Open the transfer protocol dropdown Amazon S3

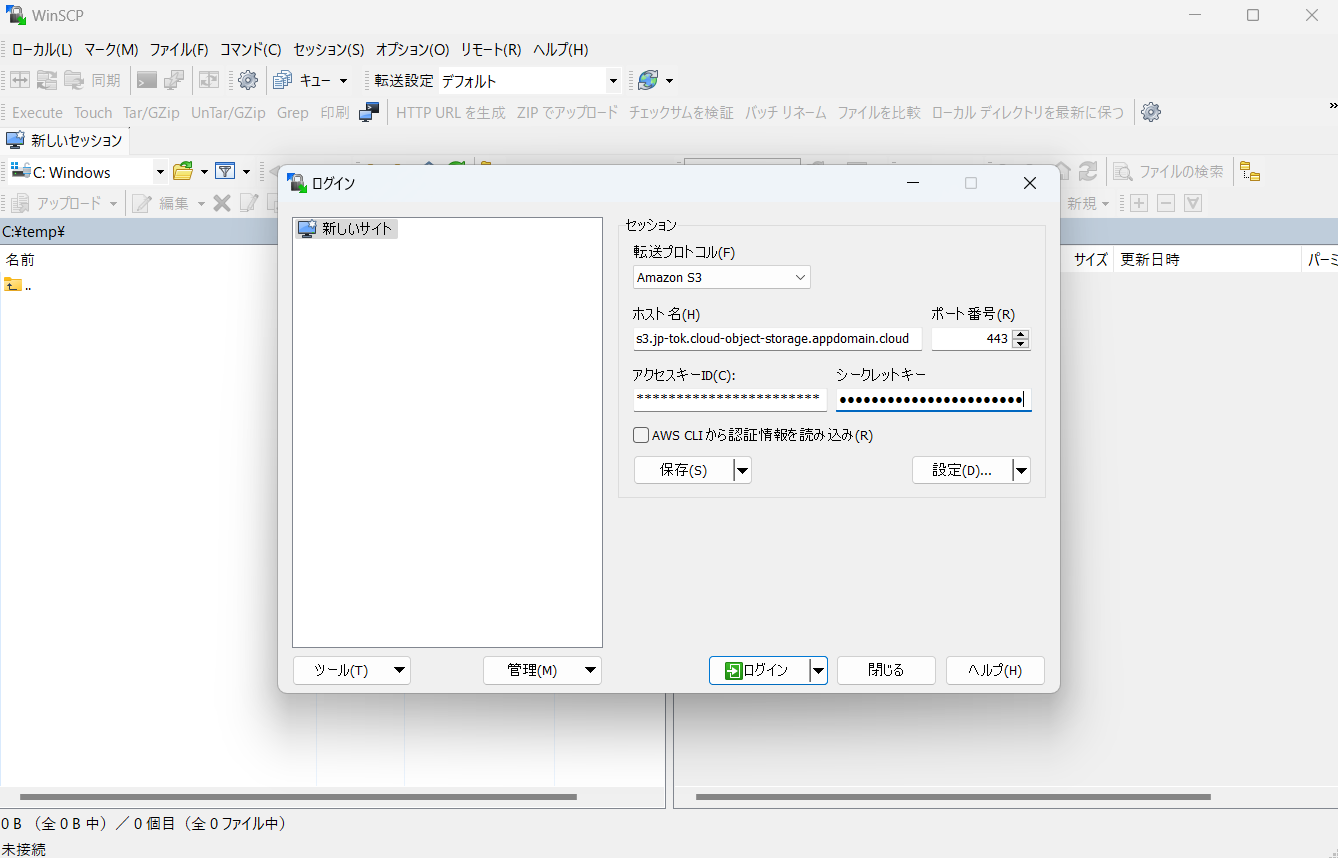722,277
